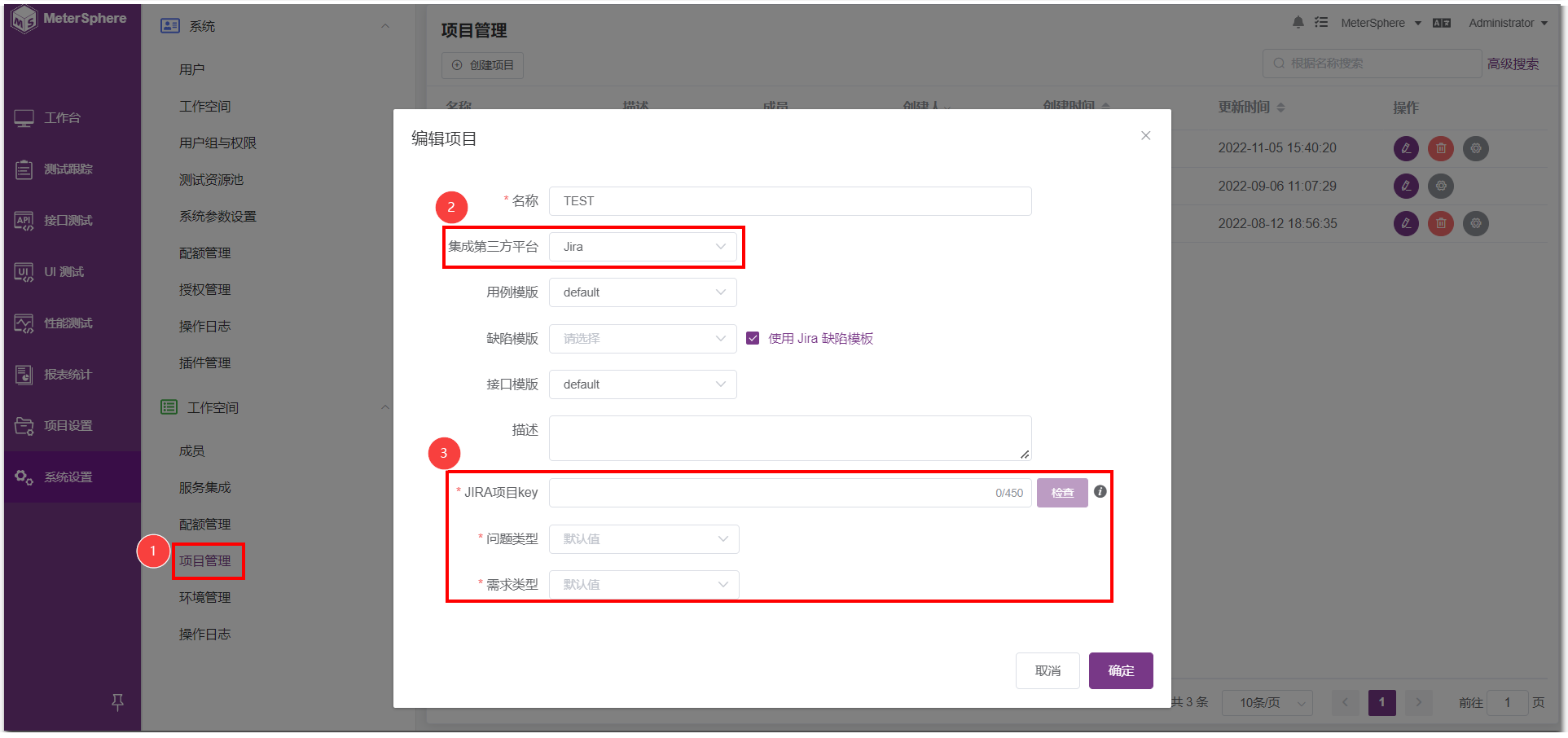Screen dimensions: 1568x738
Task: Click the info icon next to the 检查 button
Action: tap(1100, 492)
